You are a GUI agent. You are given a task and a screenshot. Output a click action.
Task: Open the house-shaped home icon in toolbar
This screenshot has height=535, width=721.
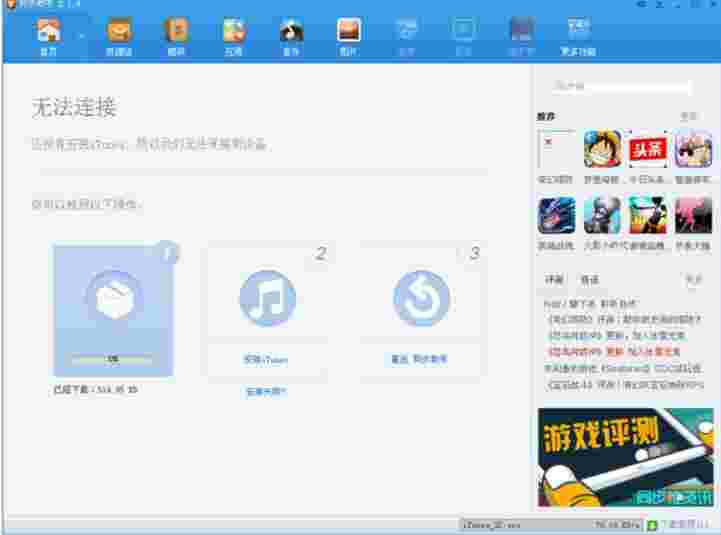(x=48, y=31)
